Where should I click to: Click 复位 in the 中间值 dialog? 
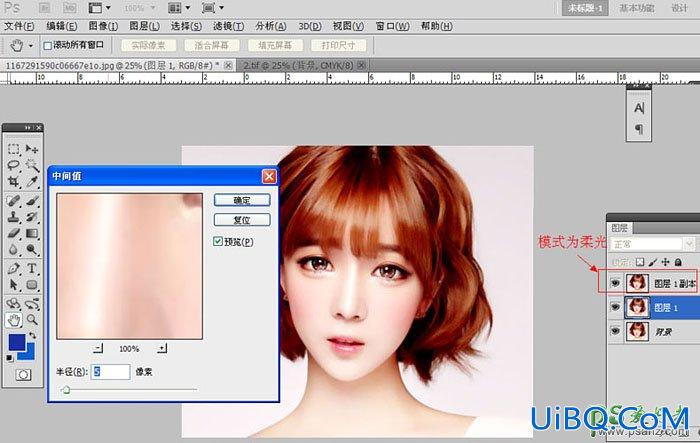pyautogui.click(x=242, y=220)
